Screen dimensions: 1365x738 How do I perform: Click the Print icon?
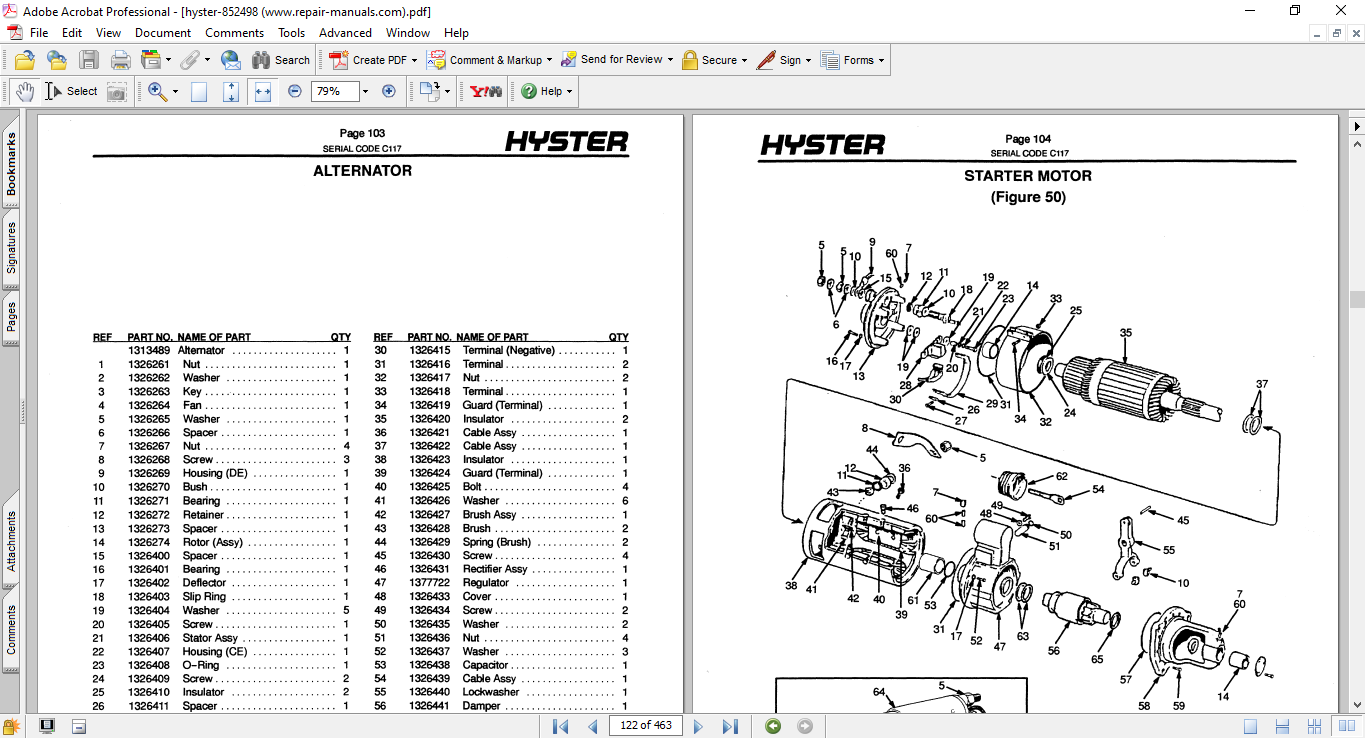coord(121,60)
